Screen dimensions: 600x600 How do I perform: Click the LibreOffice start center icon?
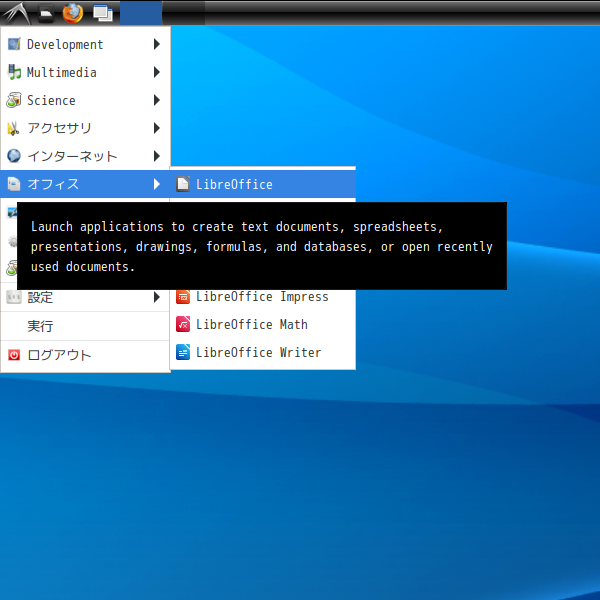(x=183, y=184)
